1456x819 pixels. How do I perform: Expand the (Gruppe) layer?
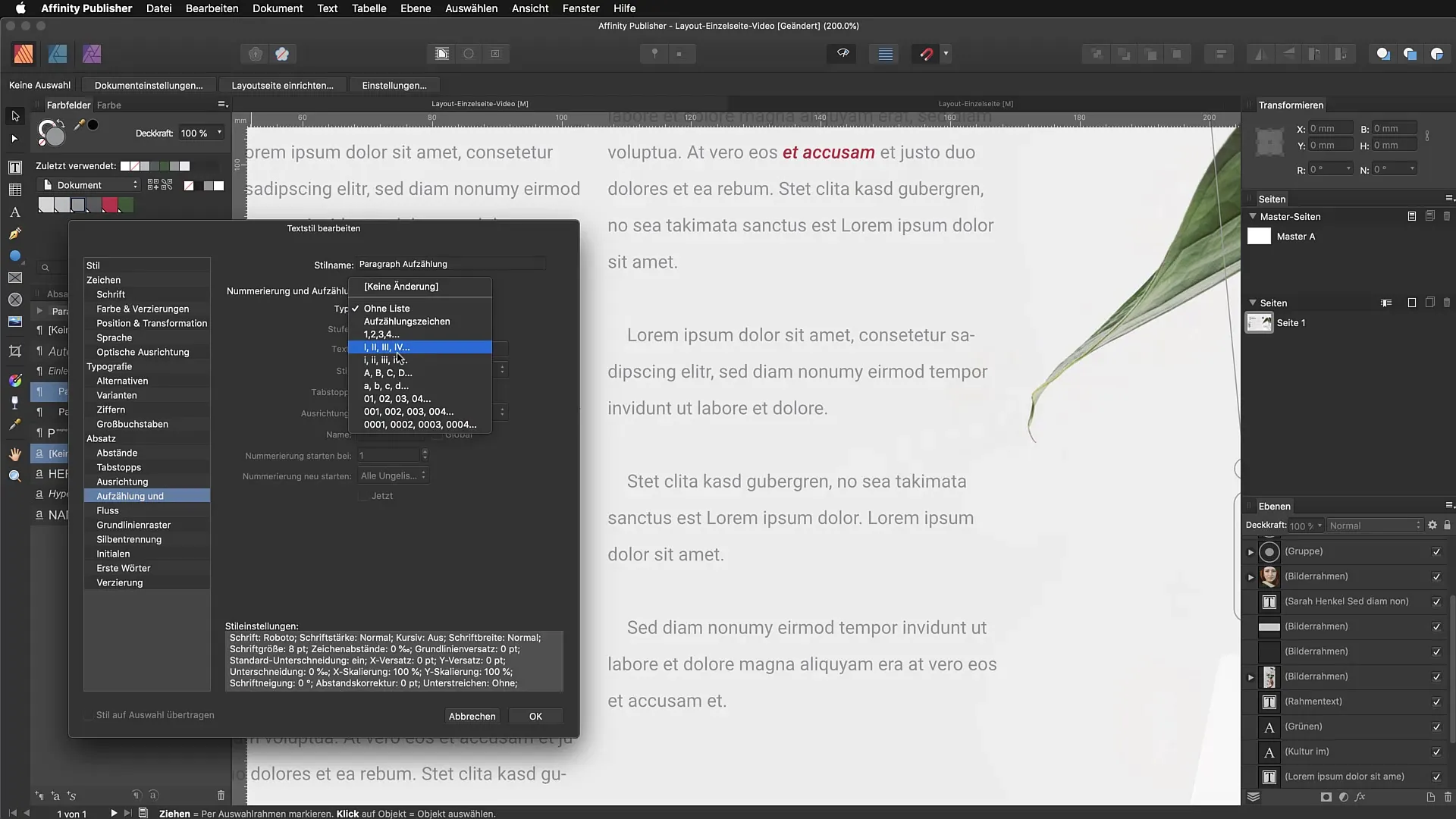[x=1251, y=552]
